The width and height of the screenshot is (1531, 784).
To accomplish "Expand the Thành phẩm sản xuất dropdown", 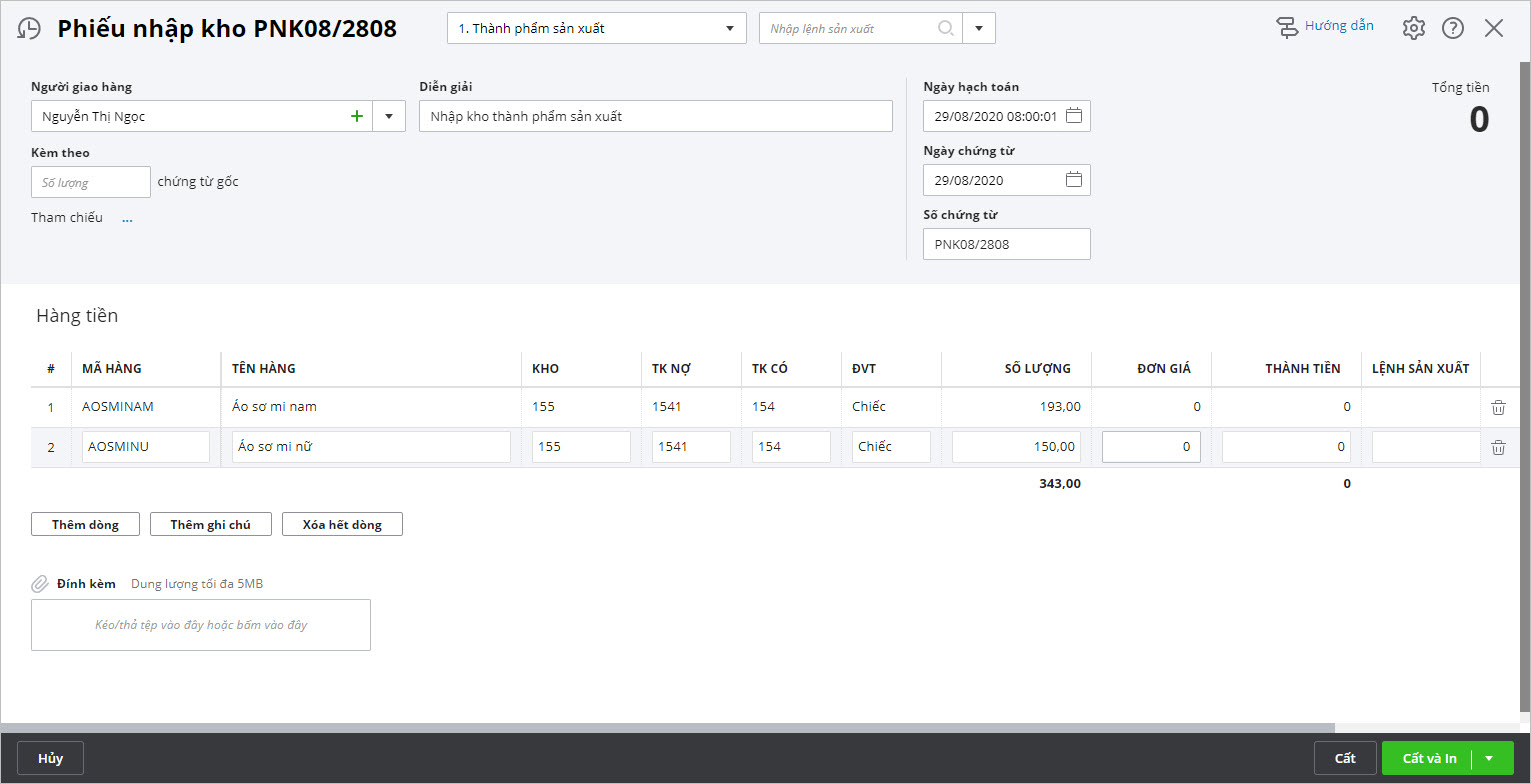I will point(729,28).
